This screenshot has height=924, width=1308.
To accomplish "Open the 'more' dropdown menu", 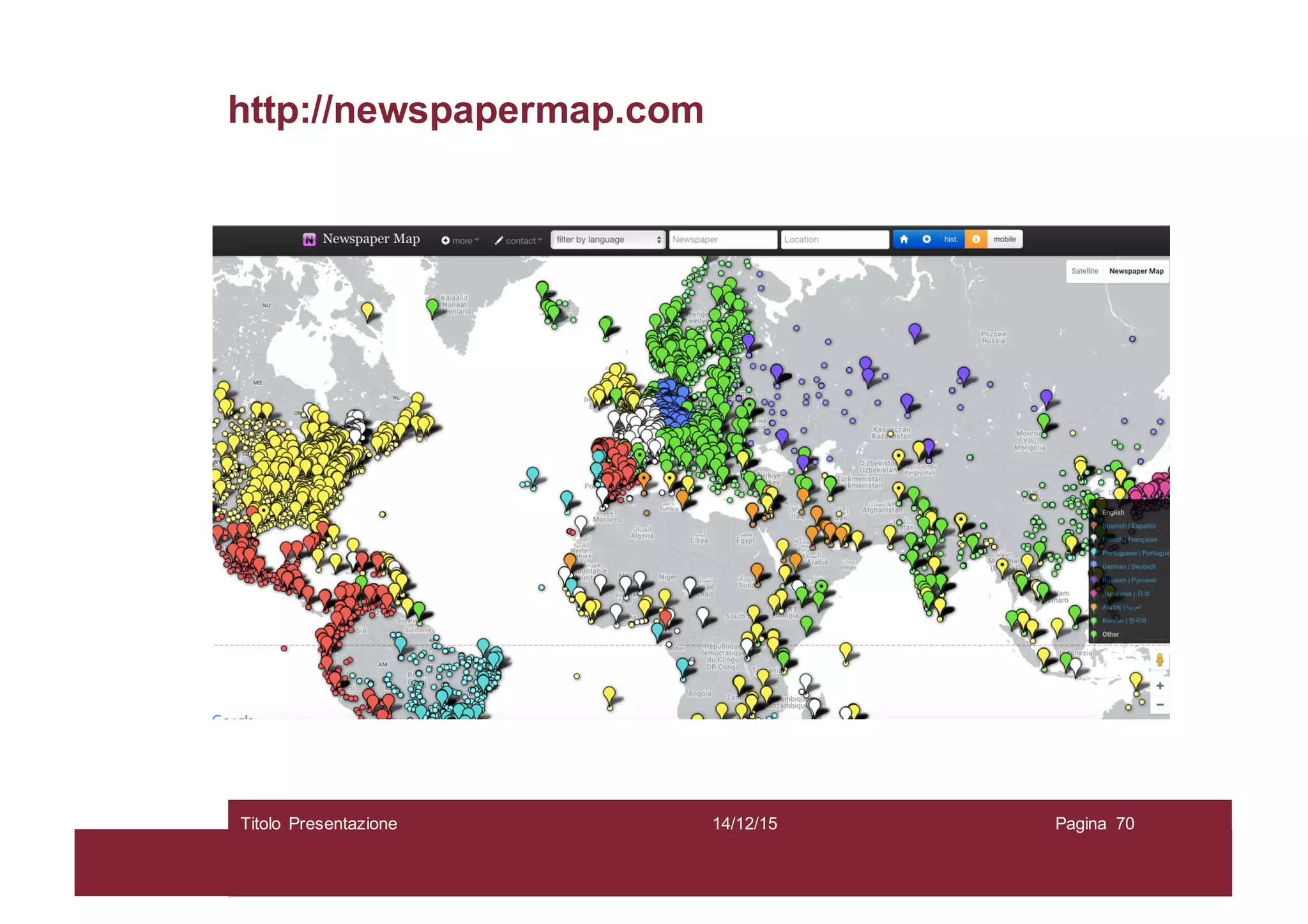I will pos(460,241).
